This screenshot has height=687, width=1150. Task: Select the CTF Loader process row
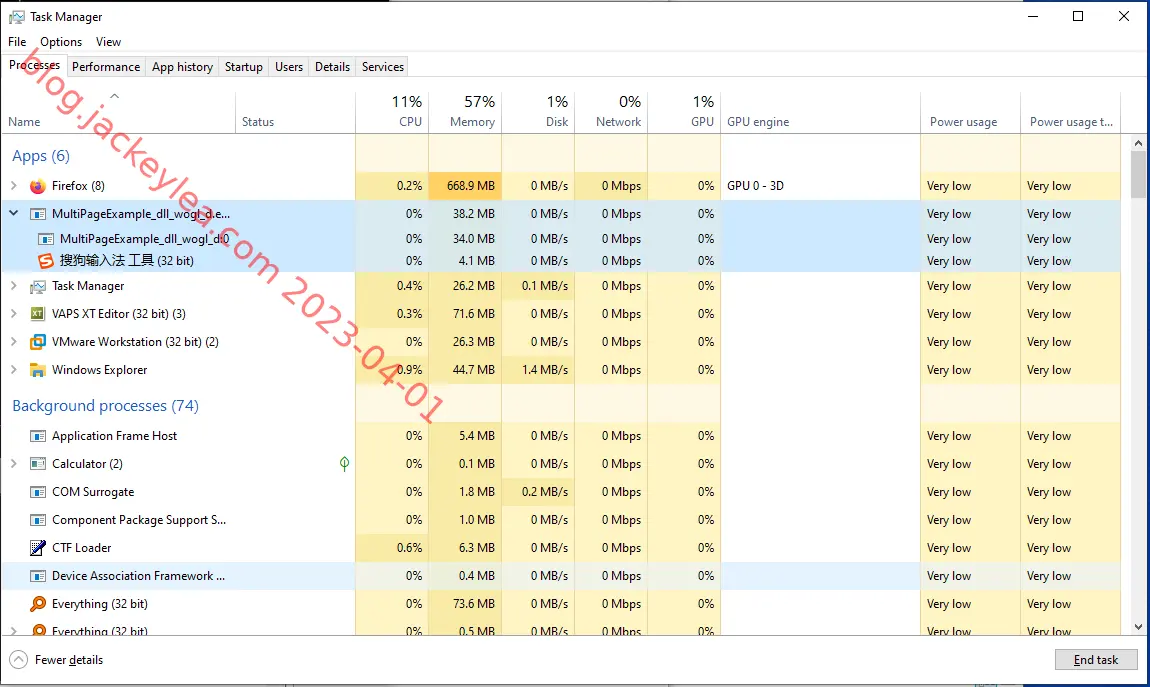point(561,548)
